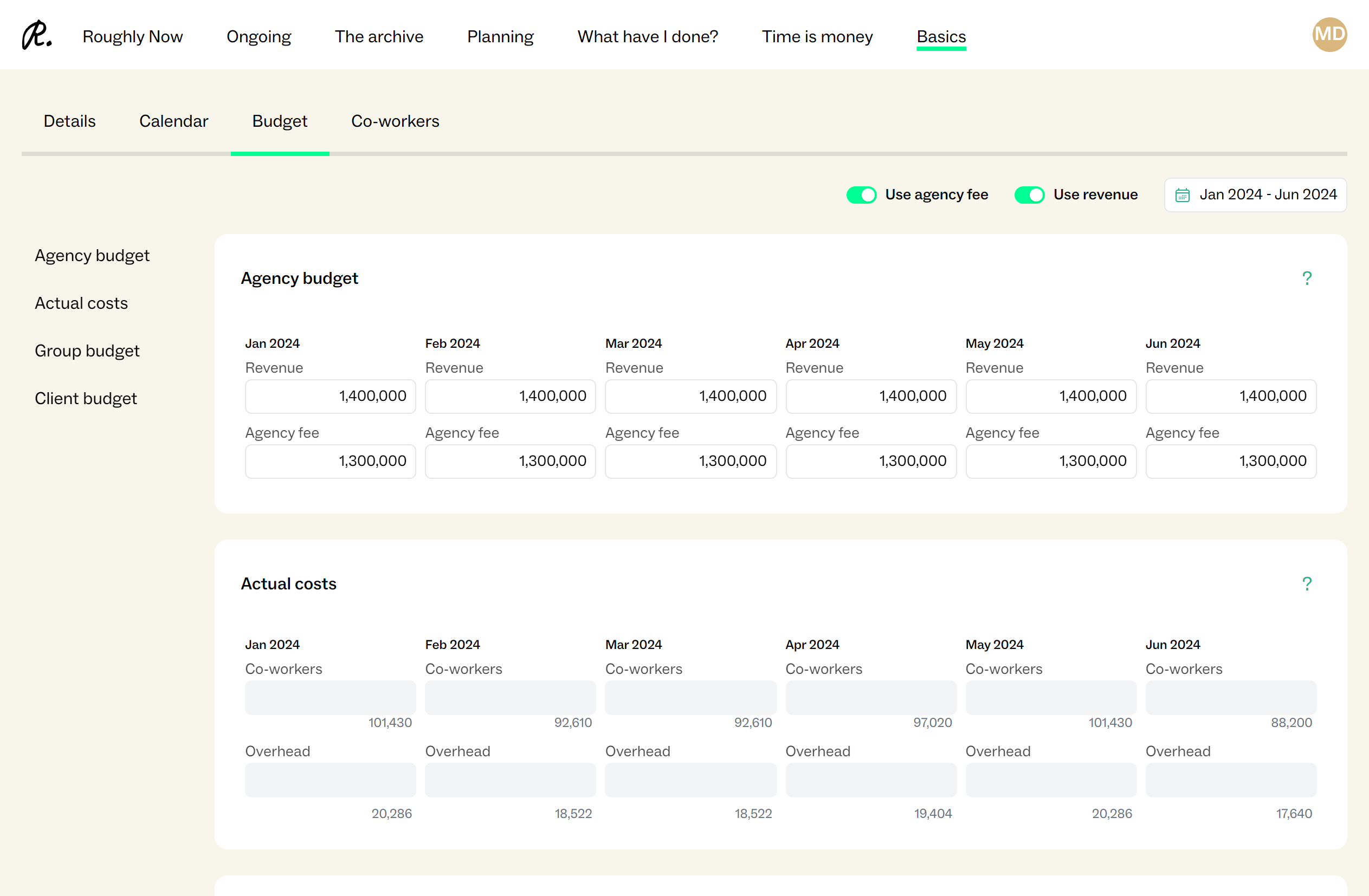
Task: Go to the Planning menu item
Action: [500, 36]
